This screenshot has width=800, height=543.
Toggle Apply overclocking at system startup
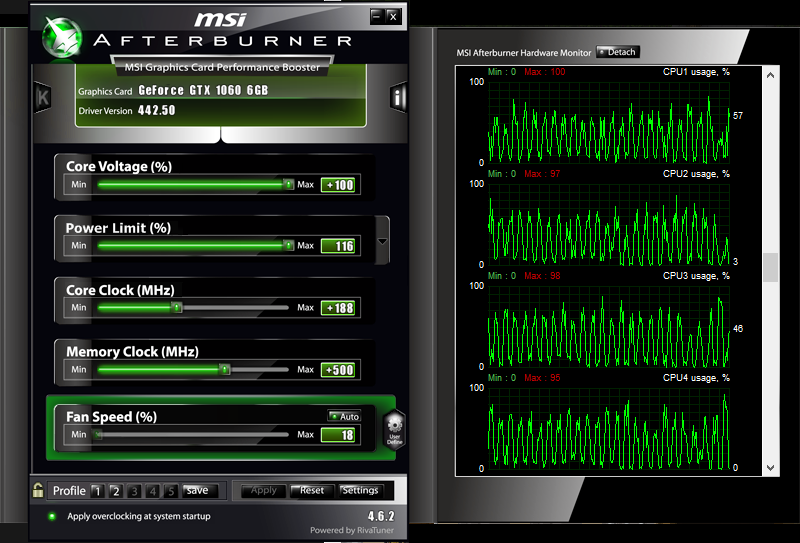pos(52,516)
